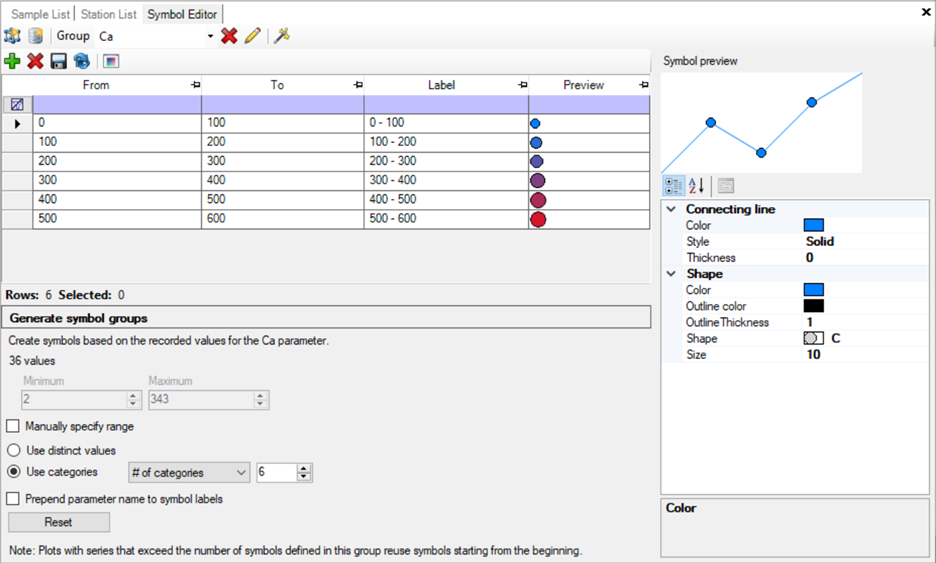The image size is (936, 563).
Task: Enable Manually specify range checkbox
Action: pos(13,426)
